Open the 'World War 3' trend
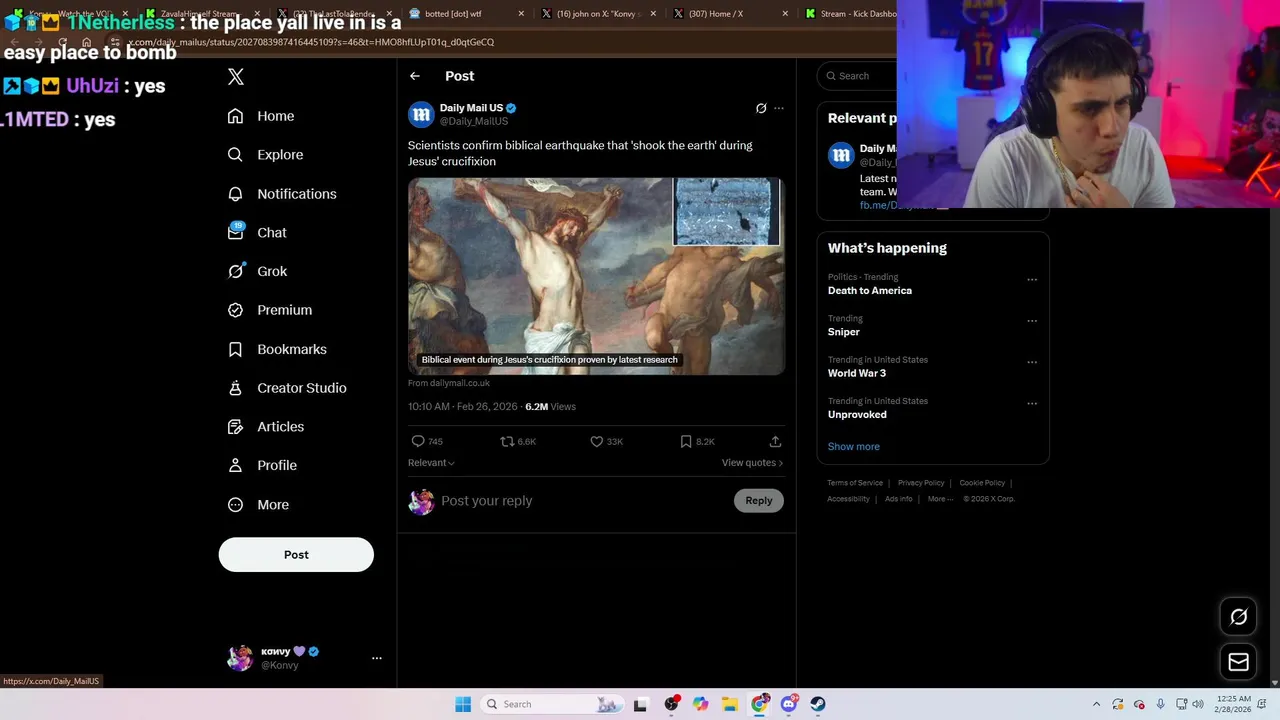The image size is (1280, 720). (857, 373)
